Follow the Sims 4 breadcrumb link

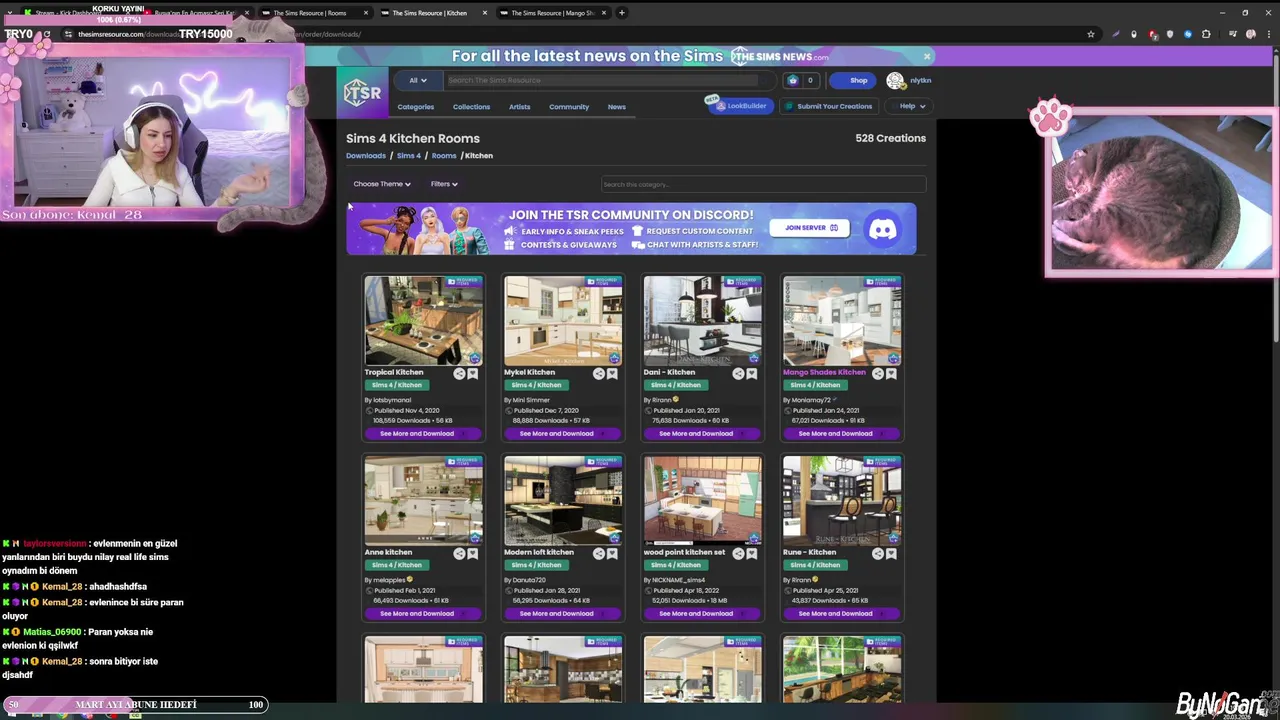[x=408, y=156]
